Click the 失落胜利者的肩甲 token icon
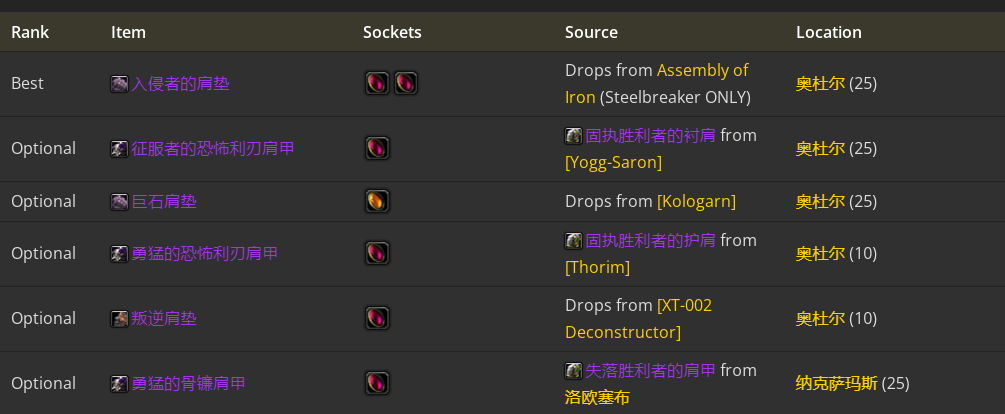This screenshot has height=414, width=1005. pyautogui.click(x=574, y=371)
